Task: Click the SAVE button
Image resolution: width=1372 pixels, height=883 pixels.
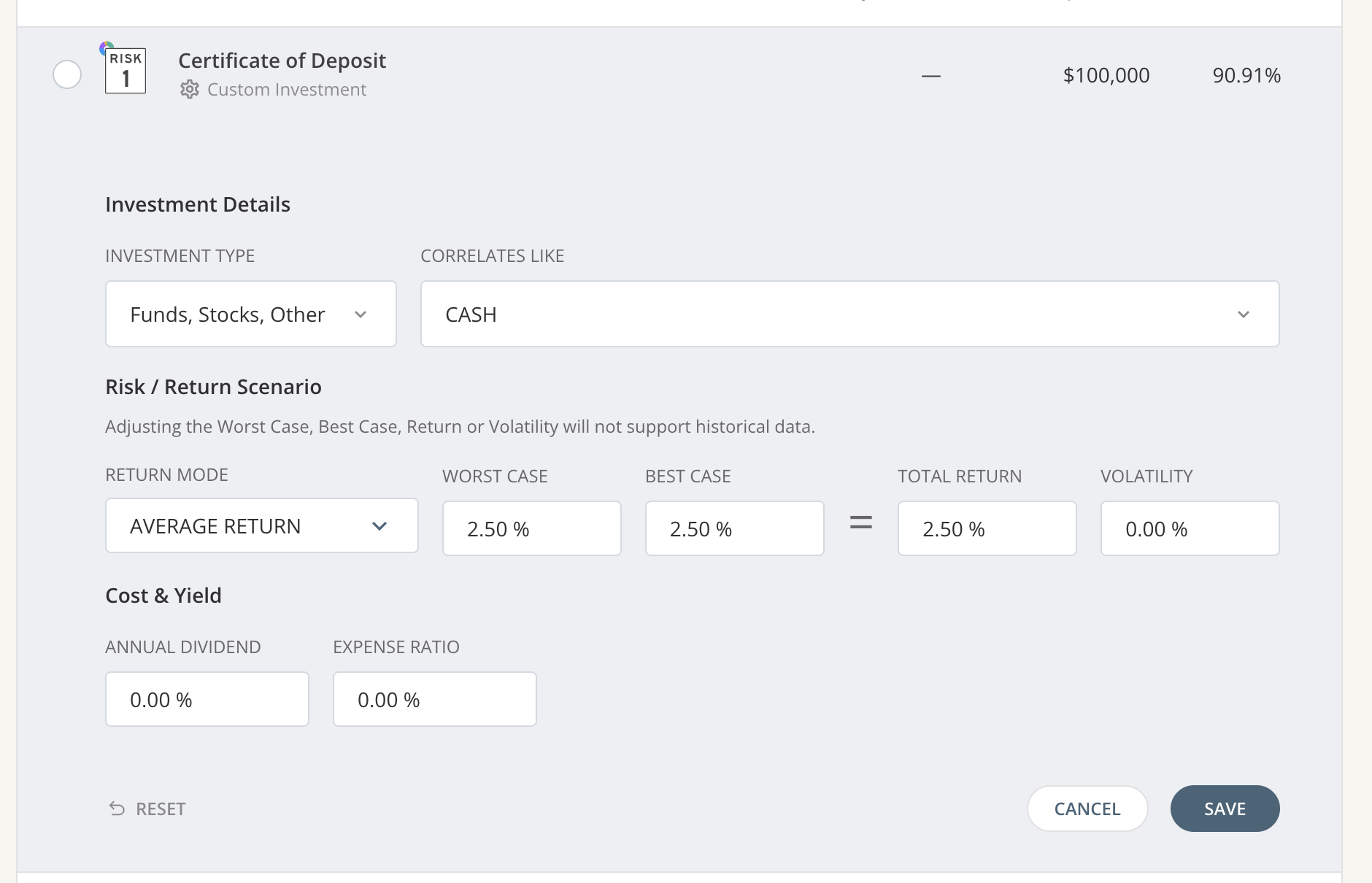Action: click(x=1225, y=809)
